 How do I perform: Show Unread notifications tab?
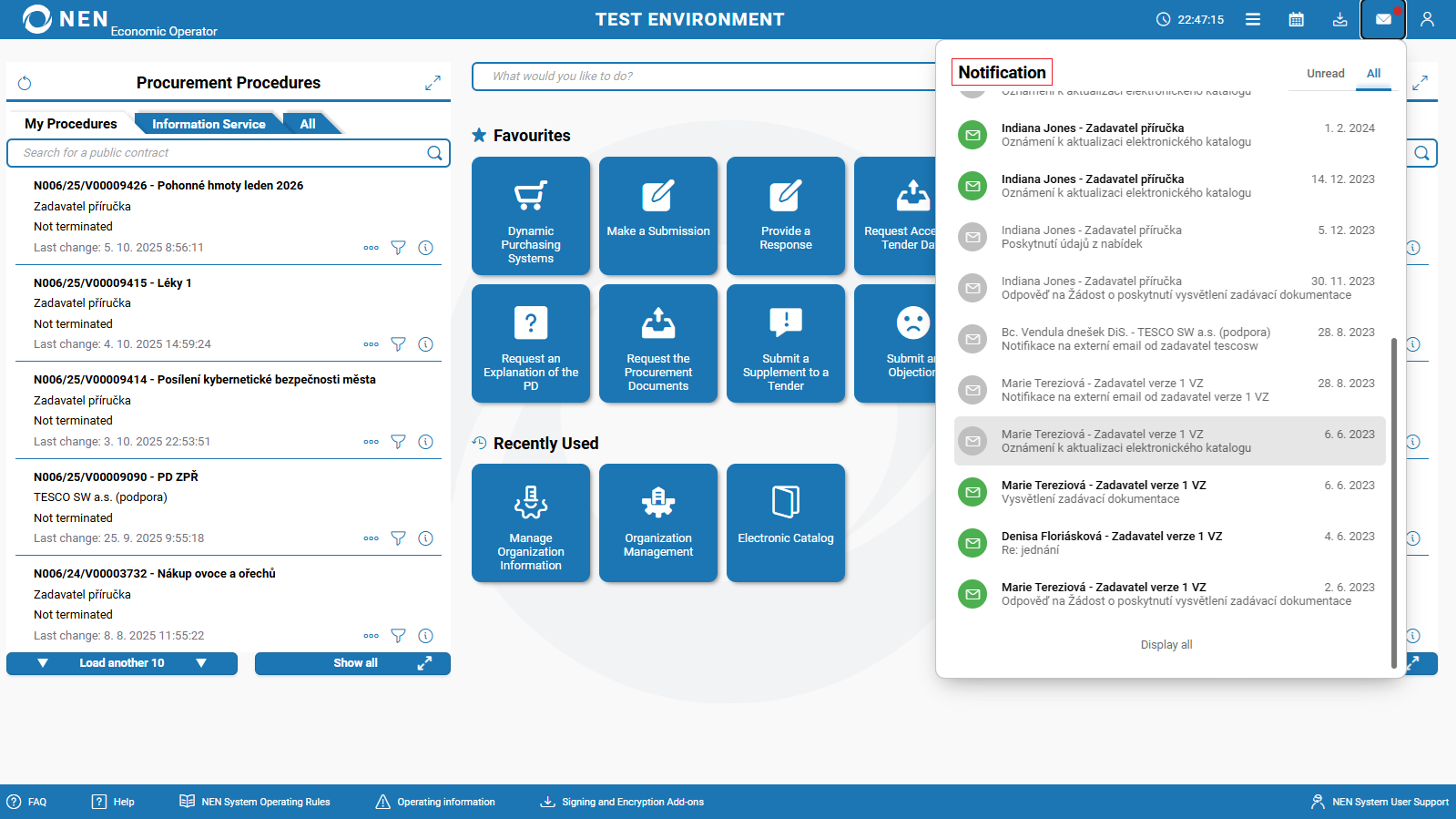coord(1326,74)
